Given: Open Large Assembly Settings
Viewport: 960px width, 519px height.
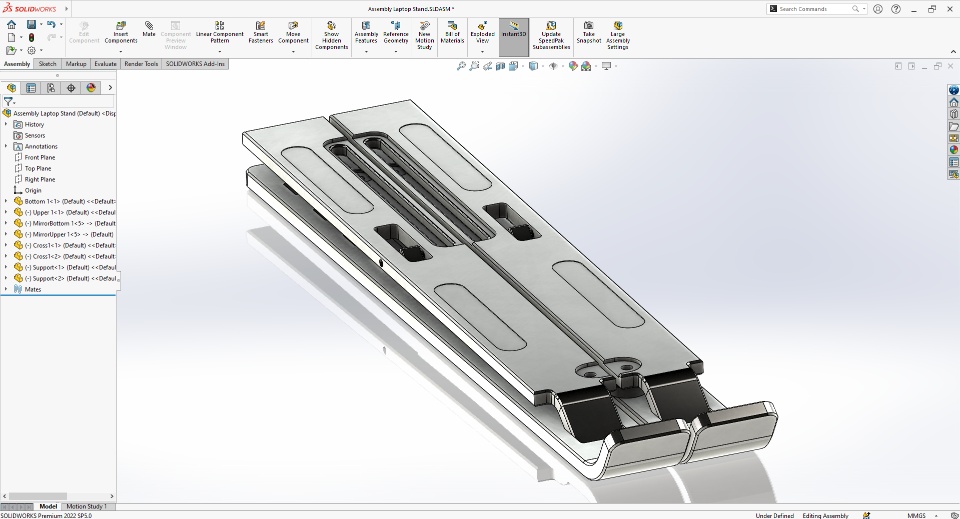Looking at the screenshot, I should click(618, 35).
